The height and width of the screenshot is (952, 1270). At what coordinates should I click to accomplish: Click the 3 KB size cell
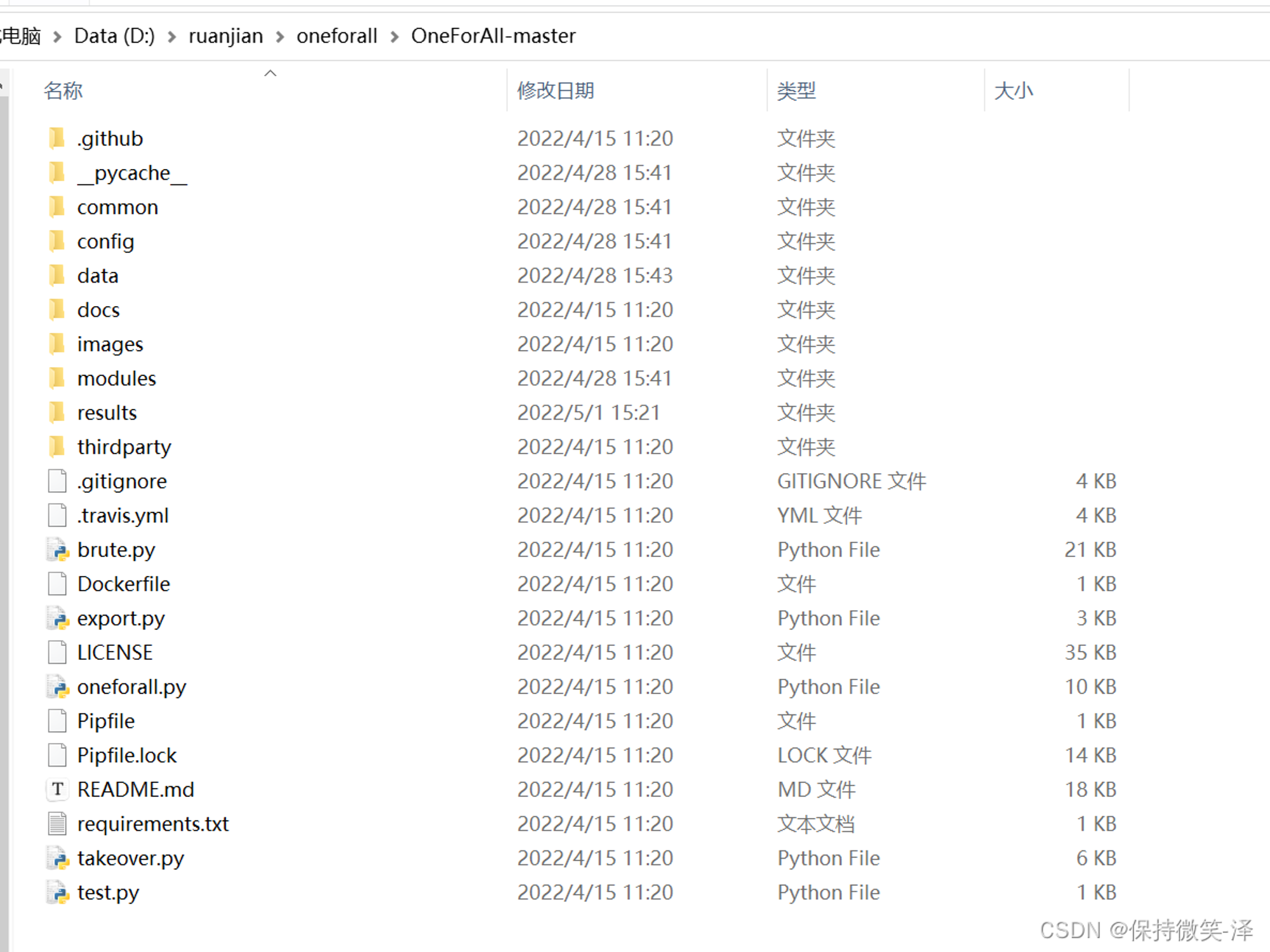point(1096,618)
